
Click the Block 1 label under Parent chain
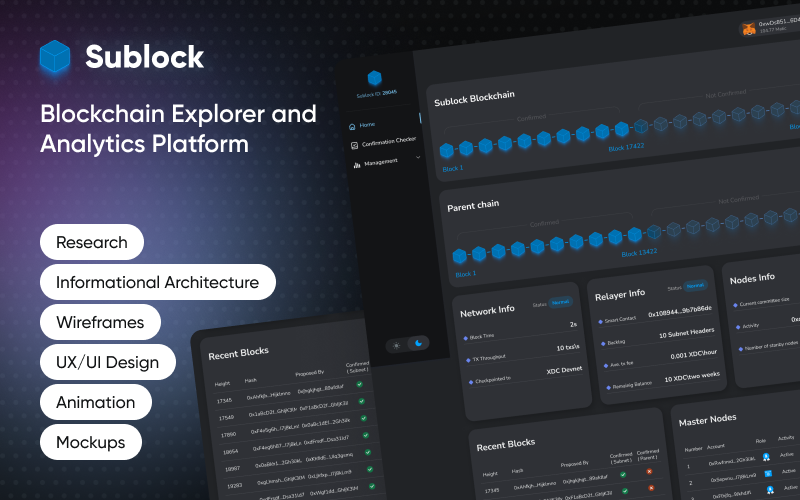click(465, 274)
